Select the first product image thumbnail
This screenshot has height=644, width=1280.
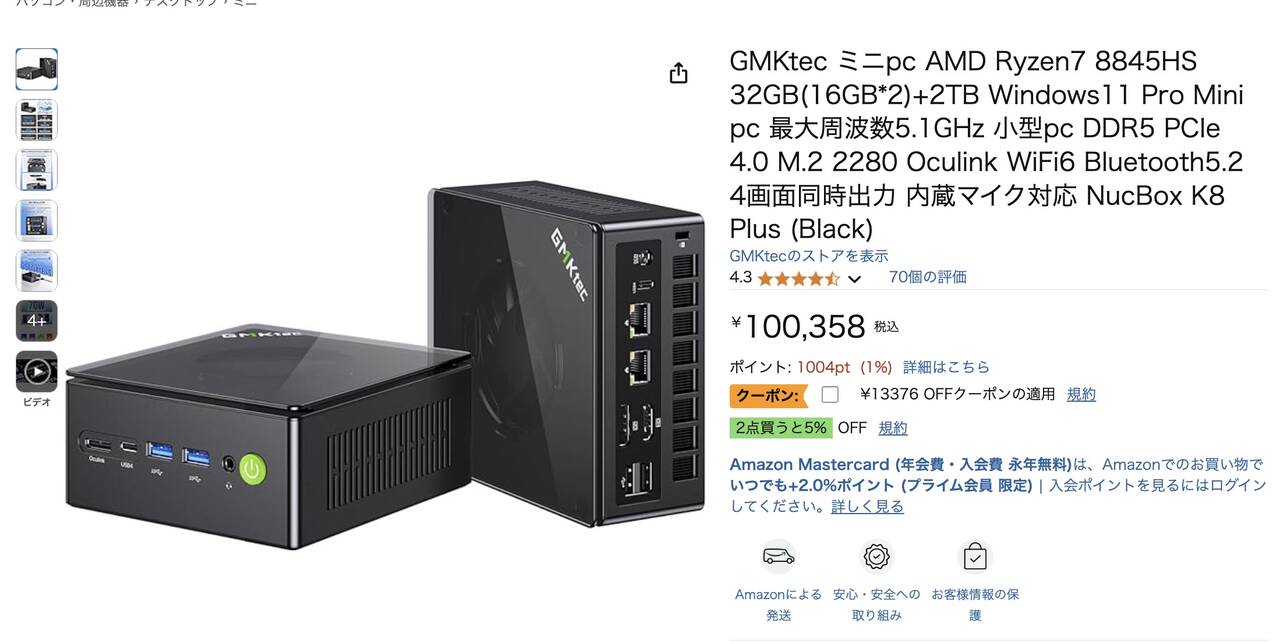37,69
